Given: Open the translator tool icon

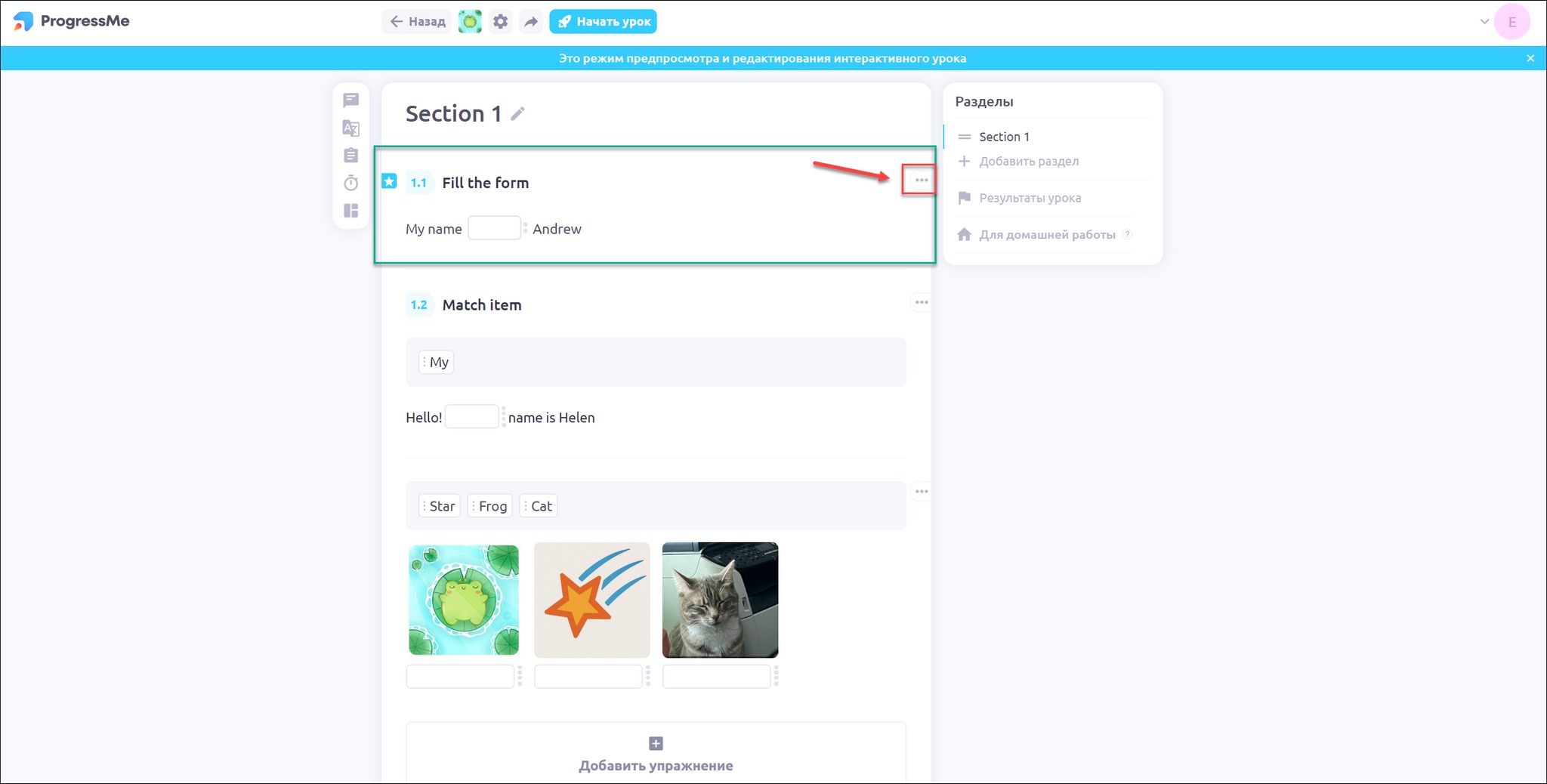Looking at the screenshot, I should click(x=350, y=128).
